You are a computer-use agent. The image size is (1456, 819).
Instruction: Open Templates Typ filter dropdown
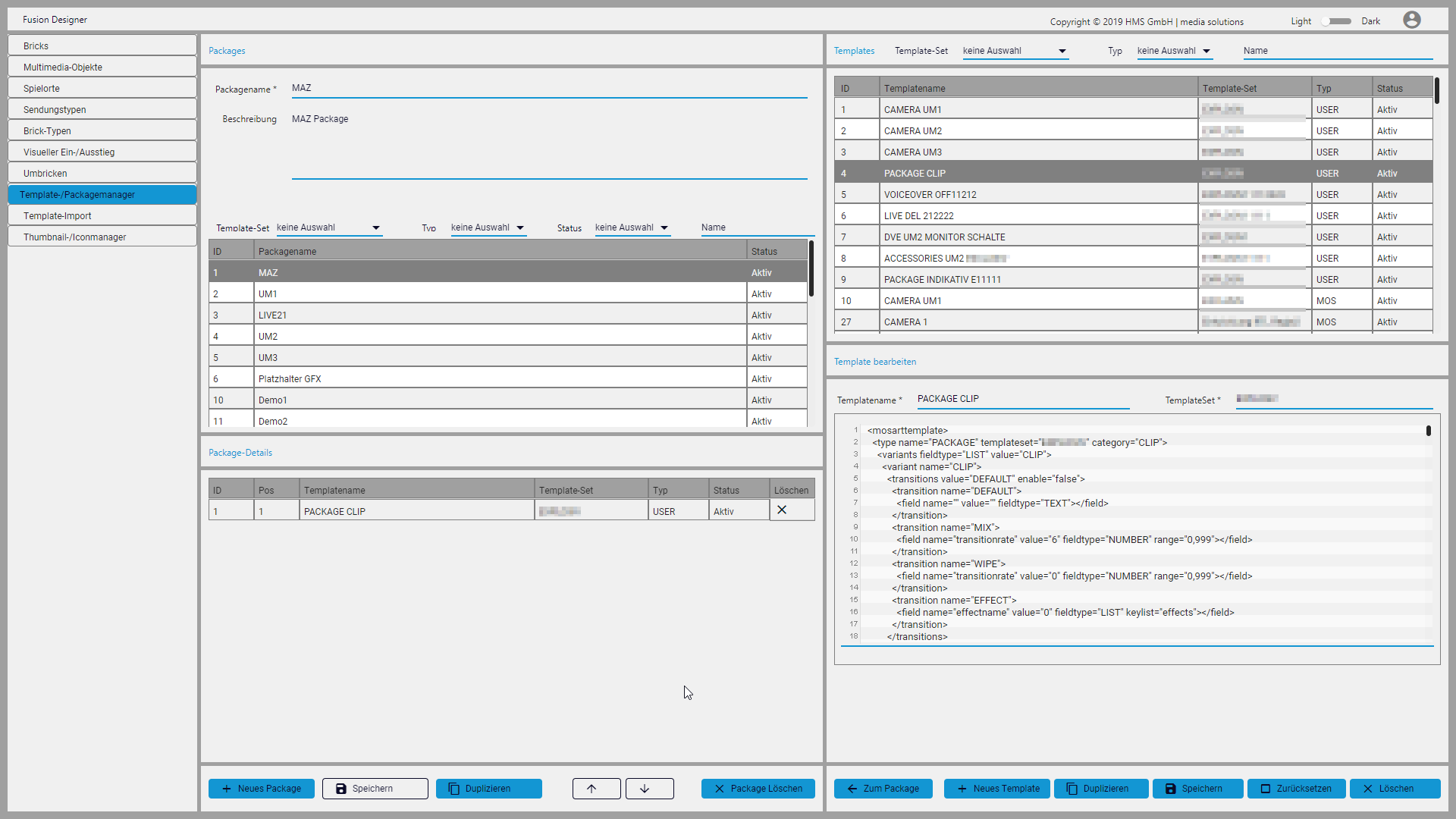[1174, 51]
